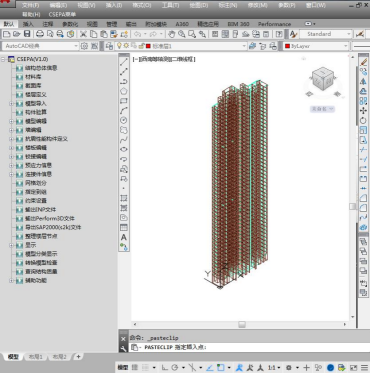
Task: Click the red layer color swatch
Action: (148, 46)
